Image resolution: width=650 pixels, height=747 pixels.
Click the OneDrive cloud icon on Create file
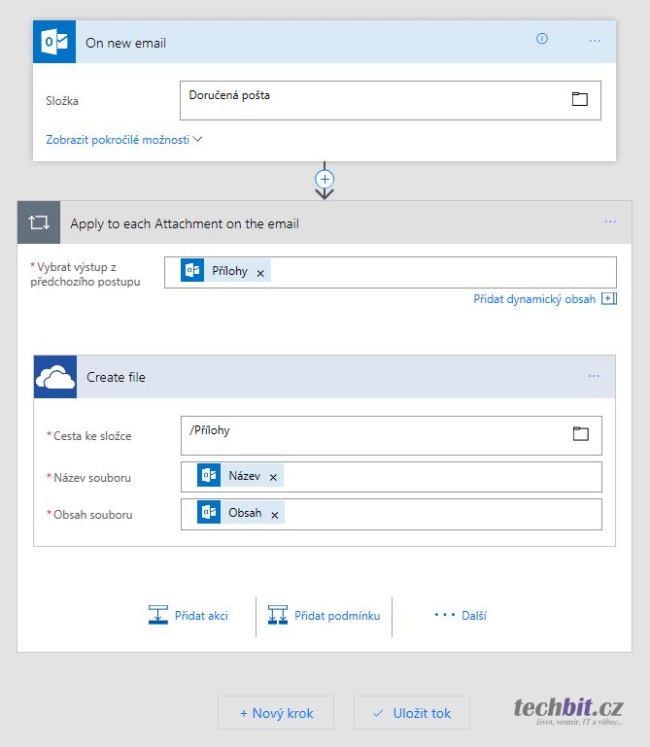[55, 377]
